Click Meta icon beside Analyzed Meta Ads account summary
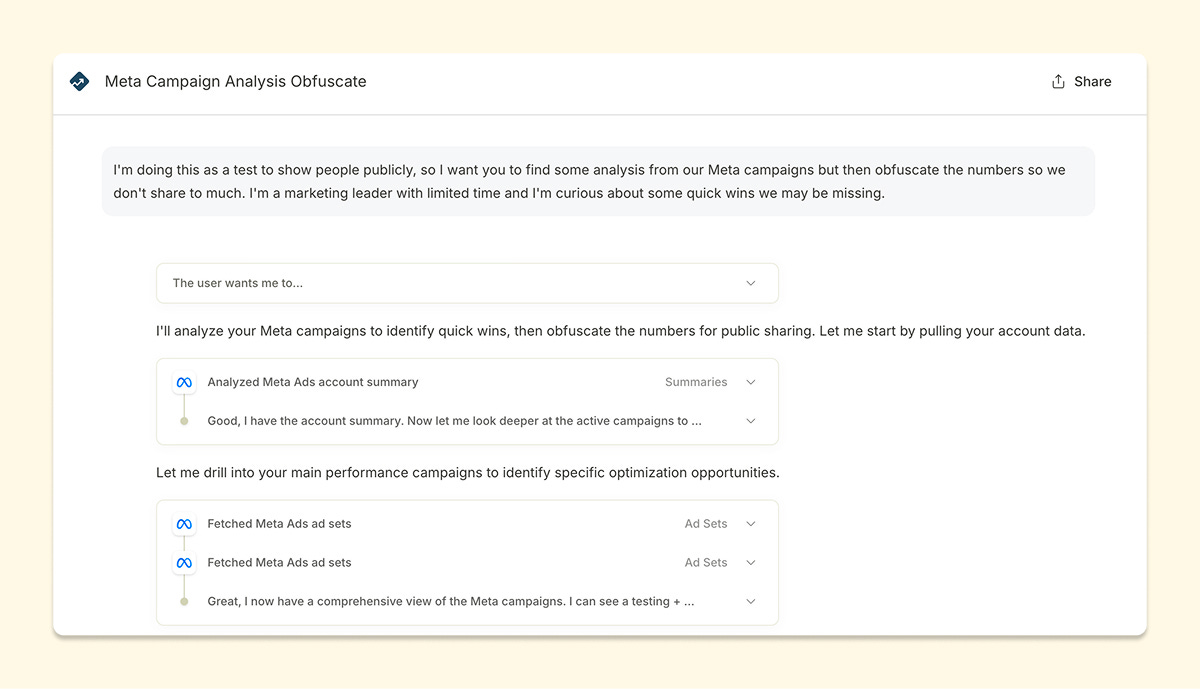The height and width of the screenshot is (689, 1200). click(x=184, y=382)
